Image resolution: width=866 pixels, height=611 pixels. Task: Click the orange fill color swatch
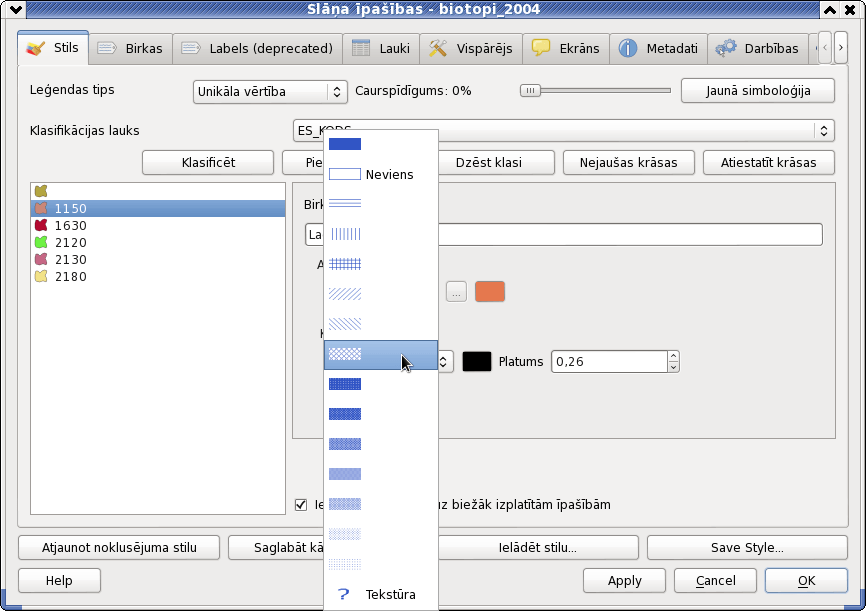490,292
